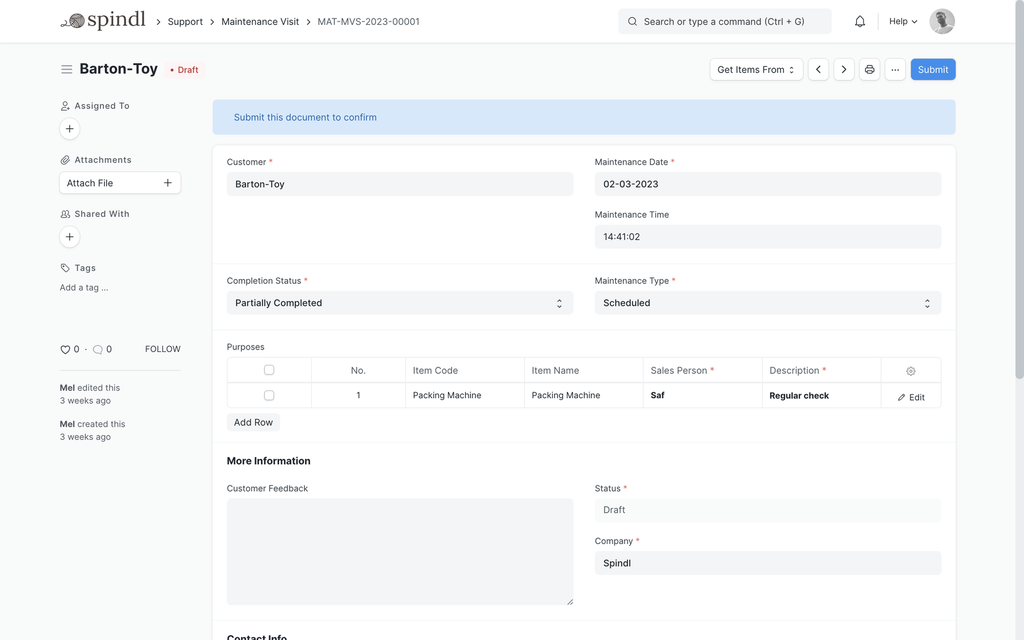Check the Packing Machine row checkbox
The image size is (1024, 640).
tap(269, 395)
